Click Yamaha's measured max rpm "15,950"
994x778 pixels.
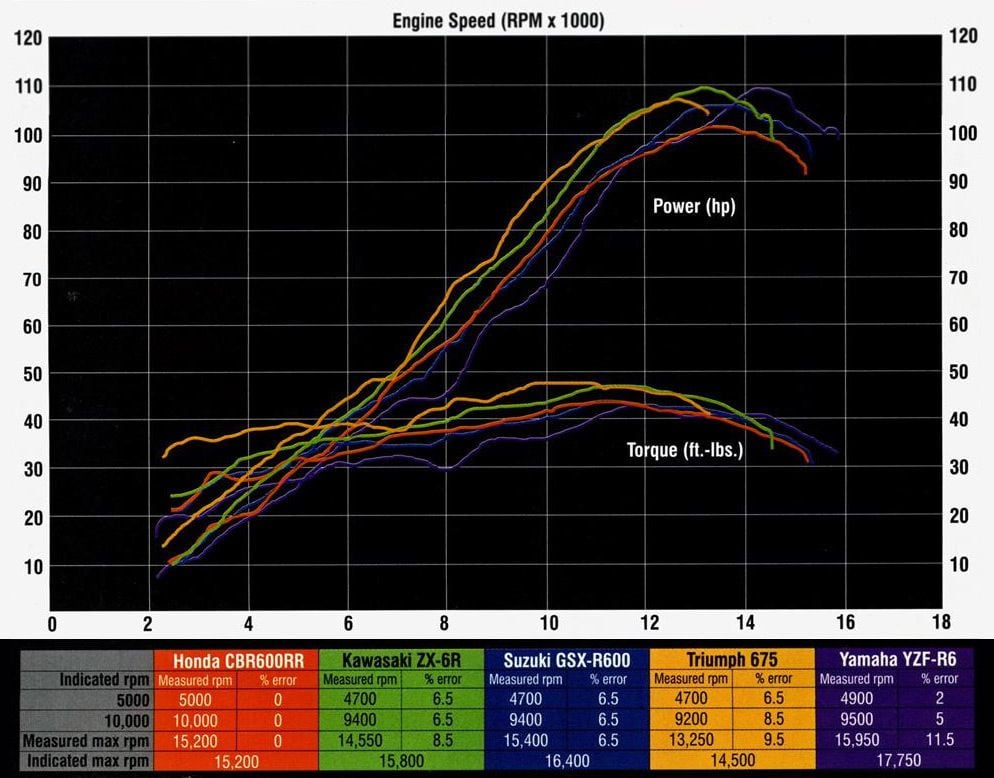point(856,739)
